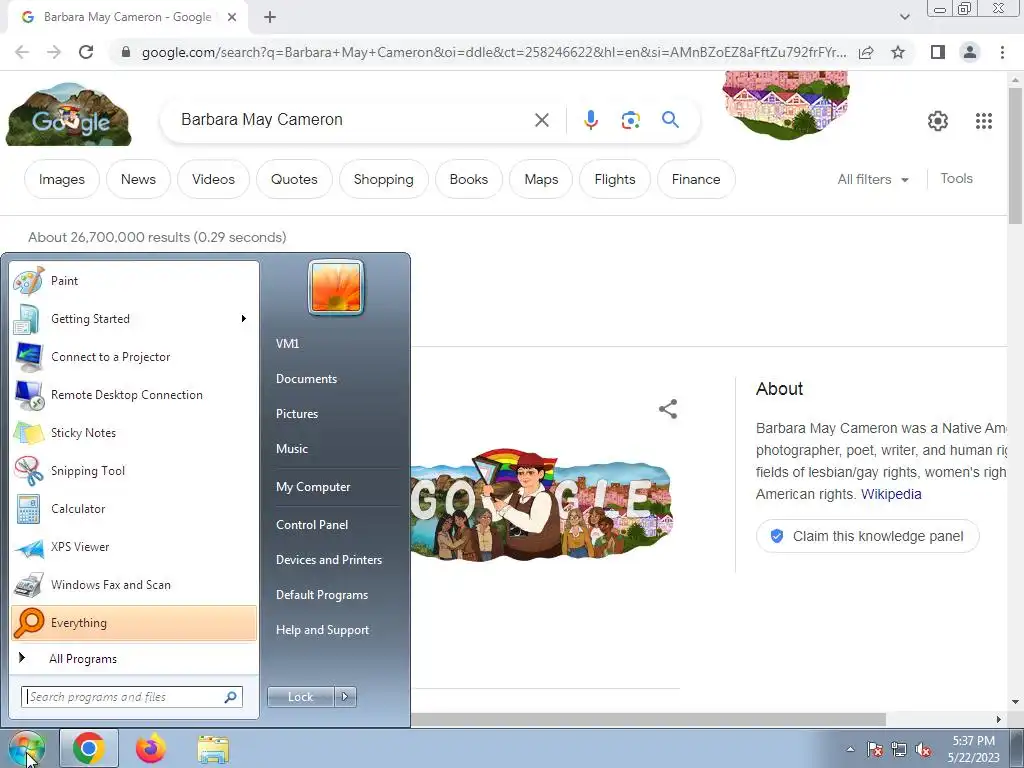Expand the Getting Started submenu arrow
The image size is (1024, 768).
coord(244,319)
